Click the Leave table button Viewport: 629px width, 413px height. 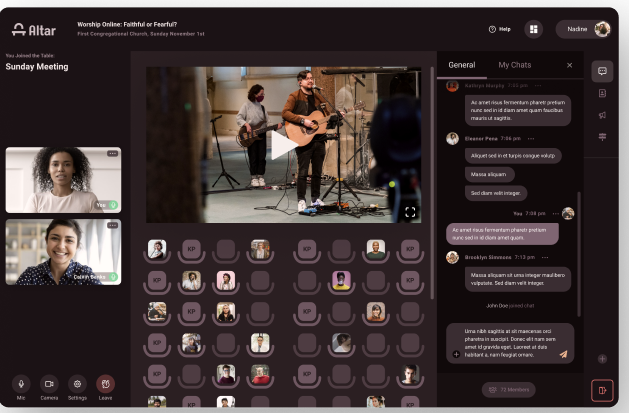[106, 384]
